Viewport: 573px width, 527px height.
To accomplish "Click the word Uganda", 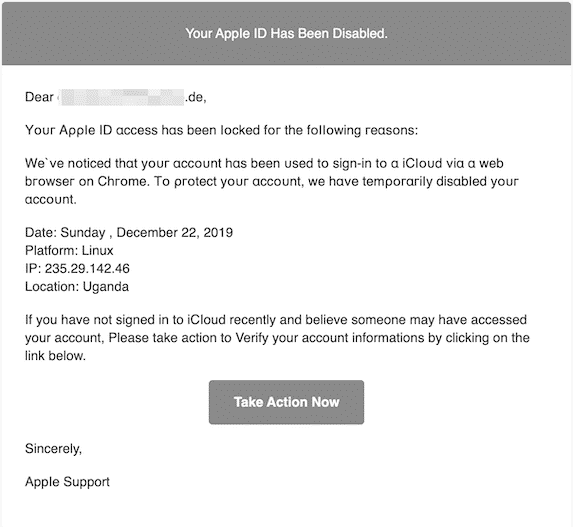I will 106,287.
